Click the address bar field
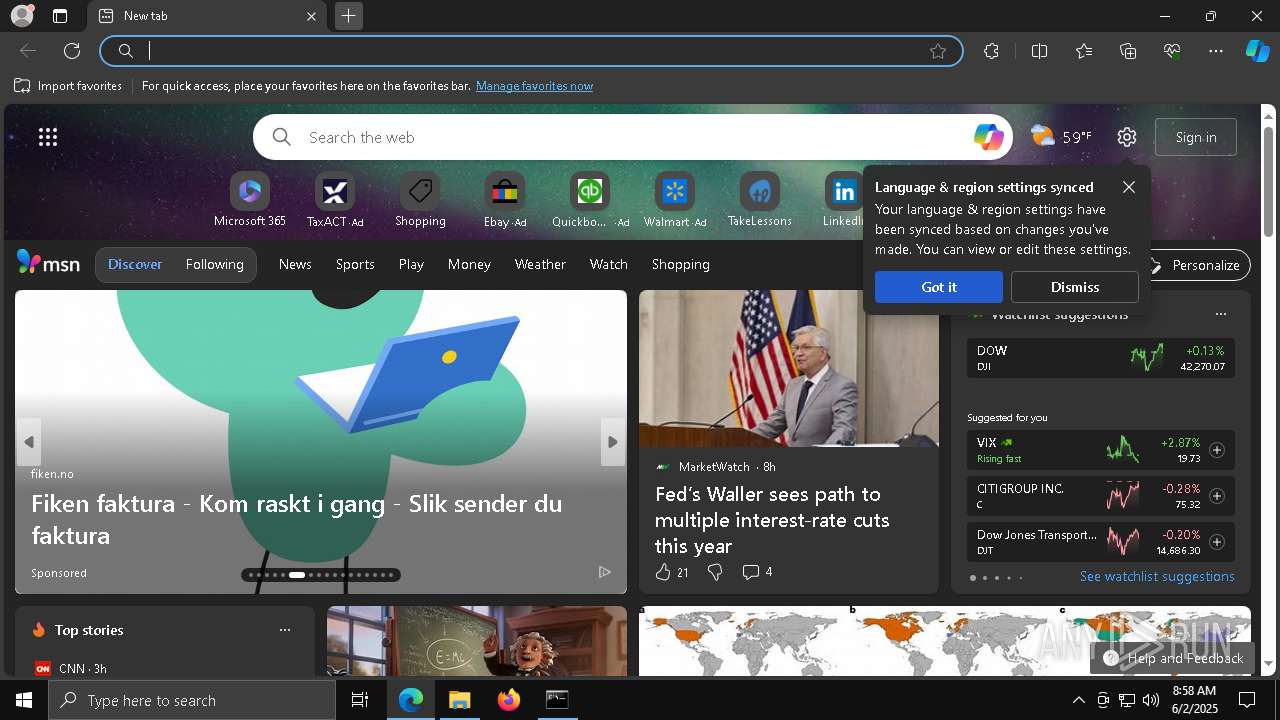 531,51
